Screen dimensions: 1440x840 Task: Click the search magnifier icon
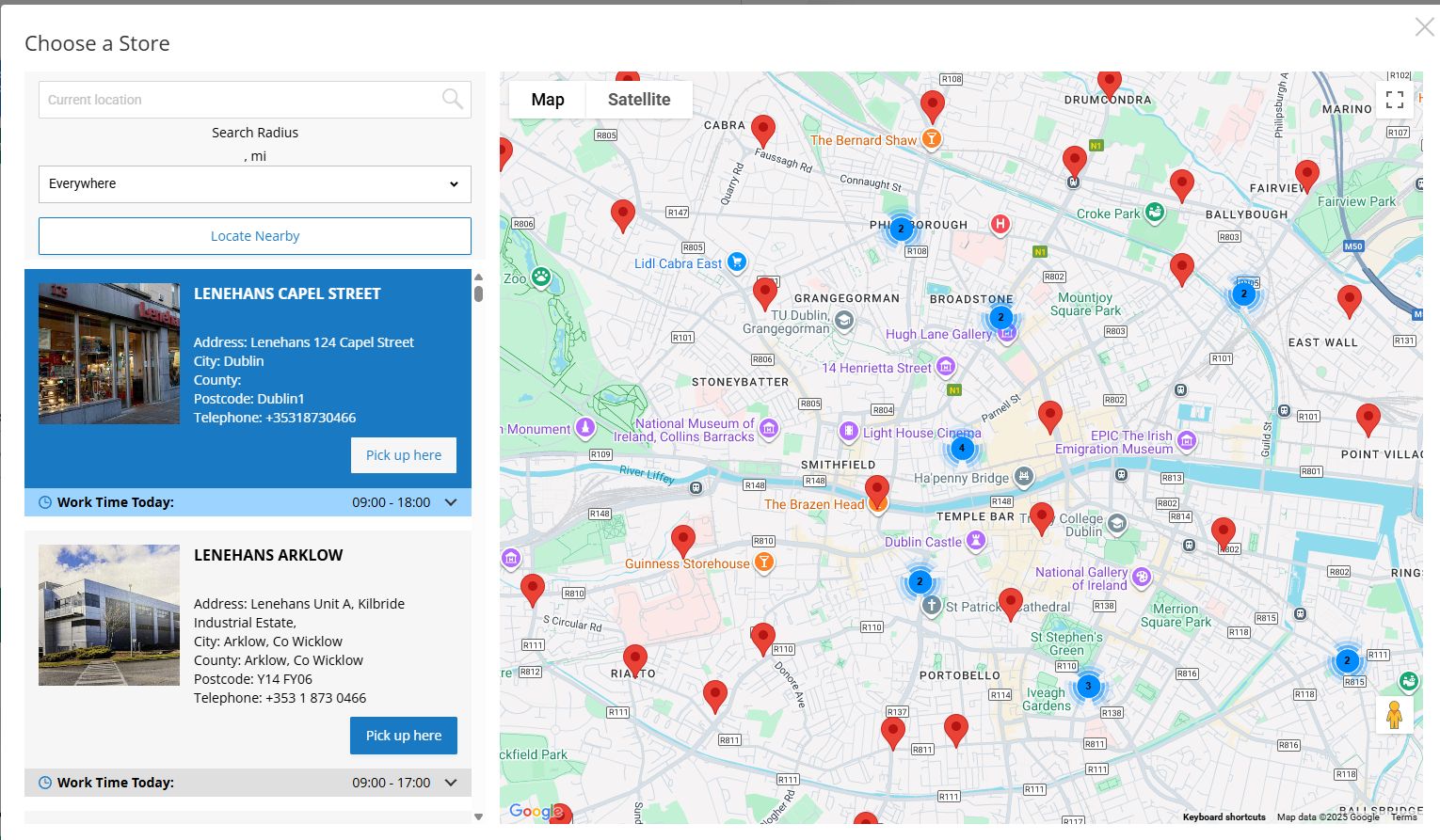(x=452, y=99)
